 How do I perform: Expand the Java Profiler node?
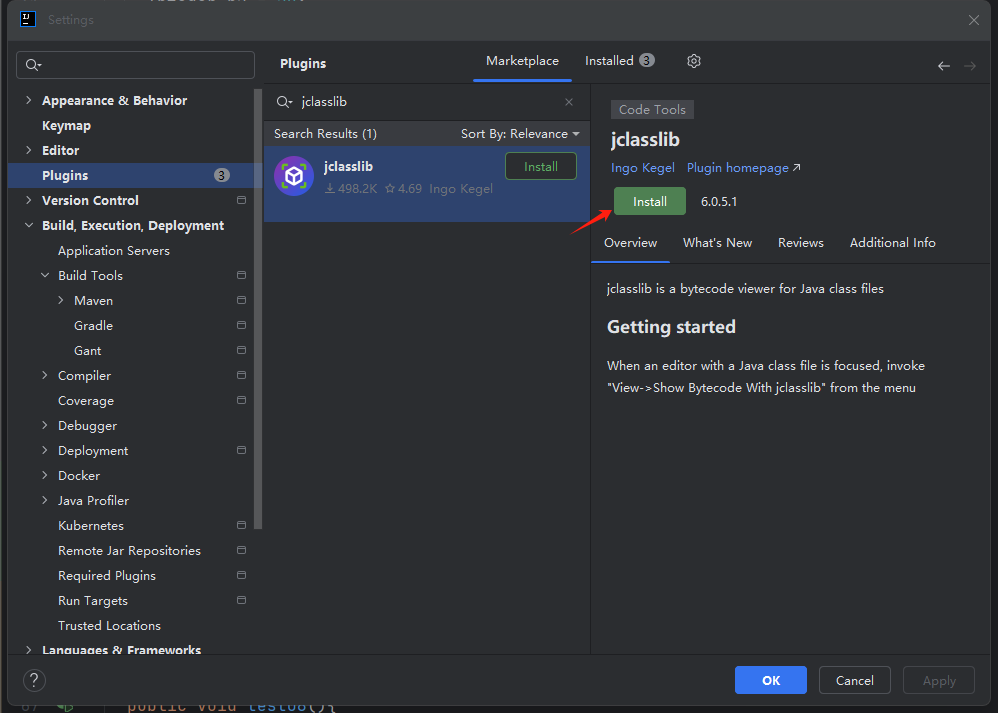pyautogui.click(x=45, y=500)
